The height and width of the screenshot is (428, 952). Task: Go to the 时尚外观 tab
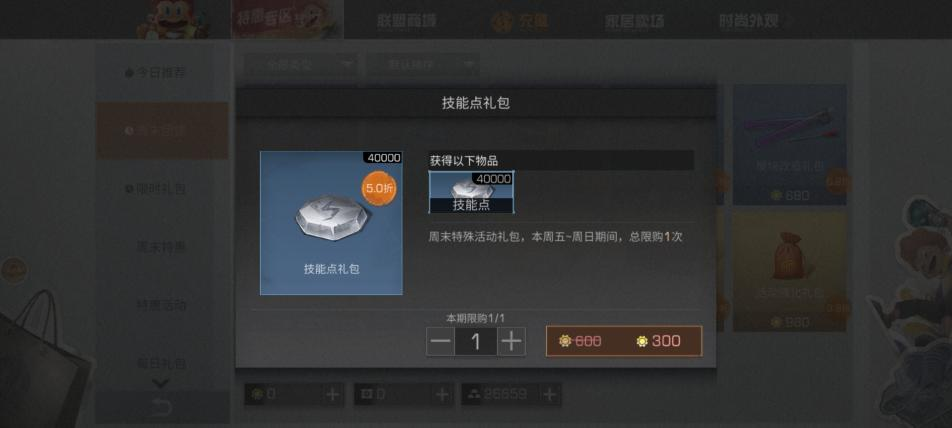[748, 21]
